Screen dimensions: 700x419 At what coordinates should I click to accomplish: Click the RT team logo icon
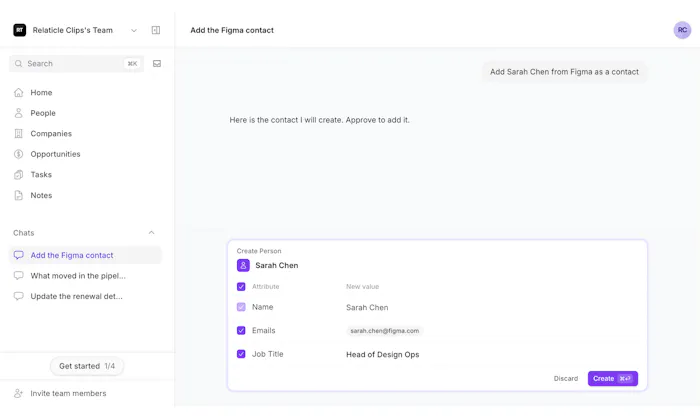20,30
